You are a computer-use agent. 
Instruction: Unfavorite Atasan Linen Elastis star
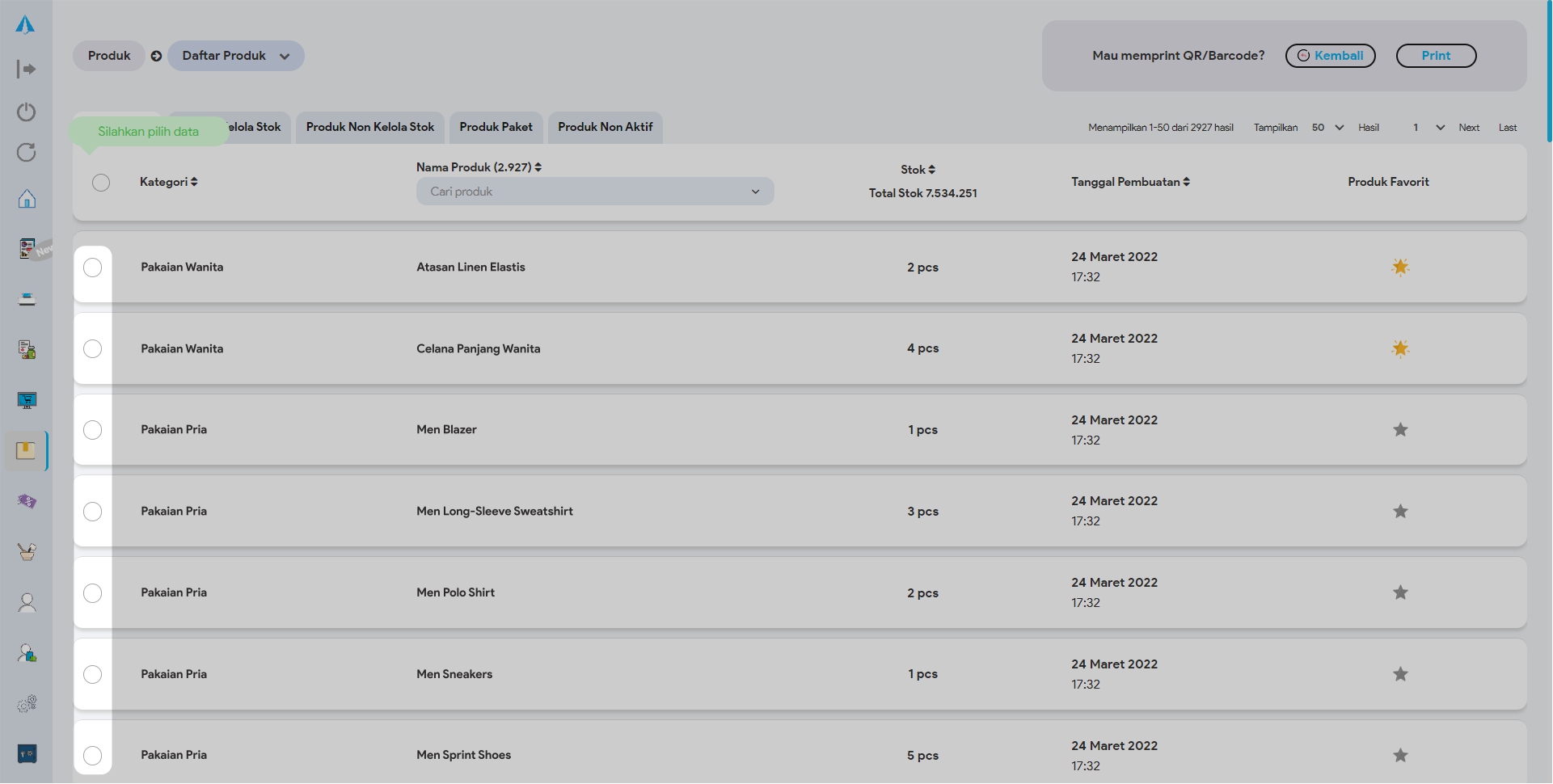coord(1400,268)
